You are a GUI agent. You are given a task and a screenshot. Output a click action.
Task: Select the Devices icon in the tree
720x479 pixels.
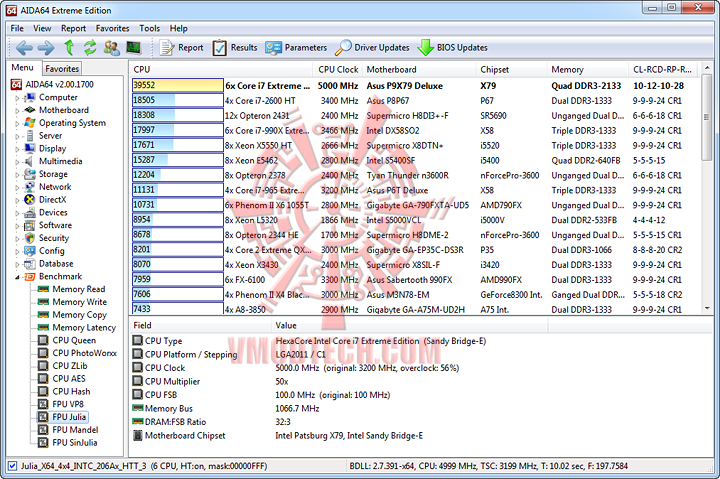point(29,213)
